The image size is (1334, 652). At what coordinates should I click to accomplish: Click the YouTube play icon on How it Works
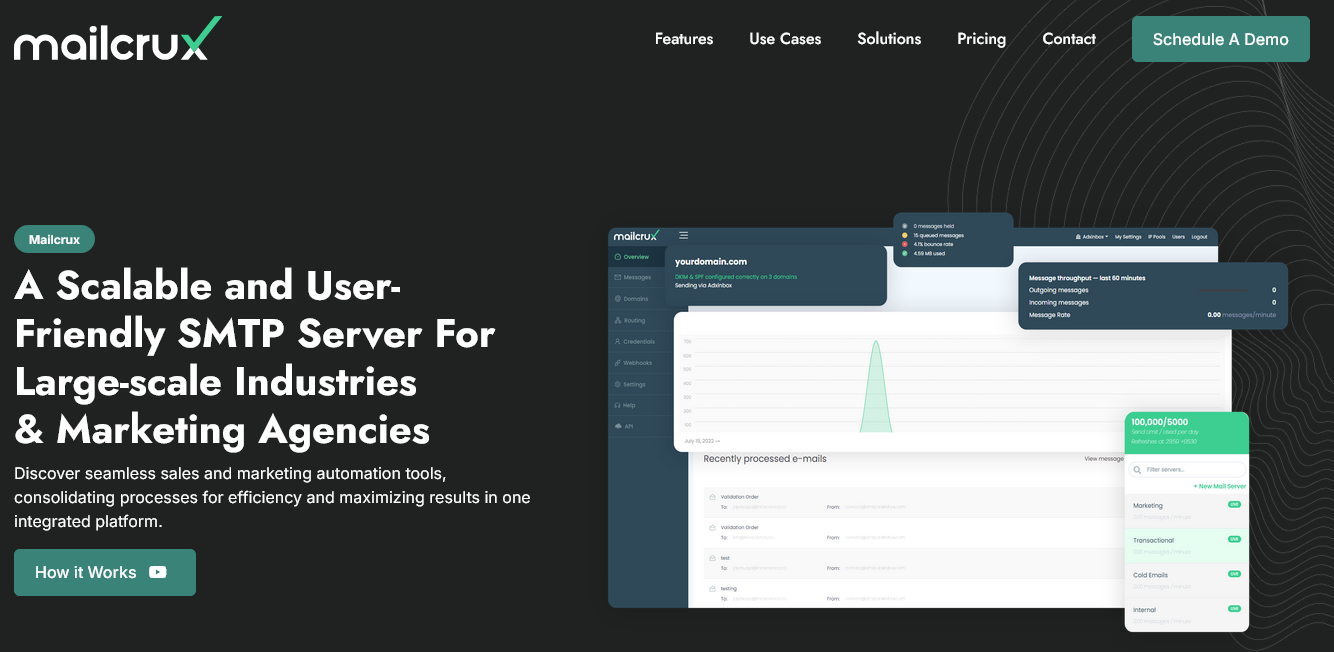(158, 572)
